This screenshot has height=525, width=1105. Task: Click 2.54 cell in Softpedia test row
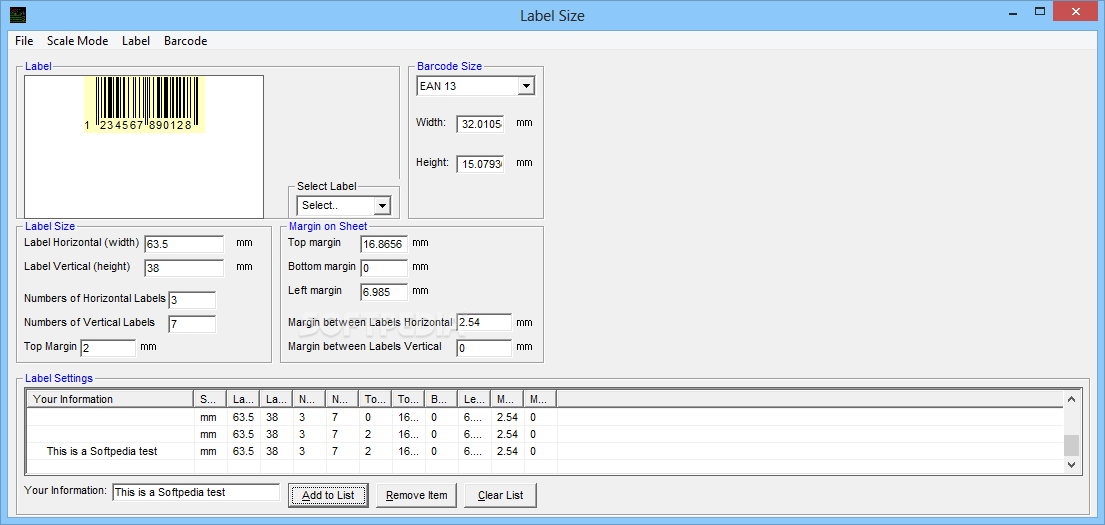coord(507,451)
